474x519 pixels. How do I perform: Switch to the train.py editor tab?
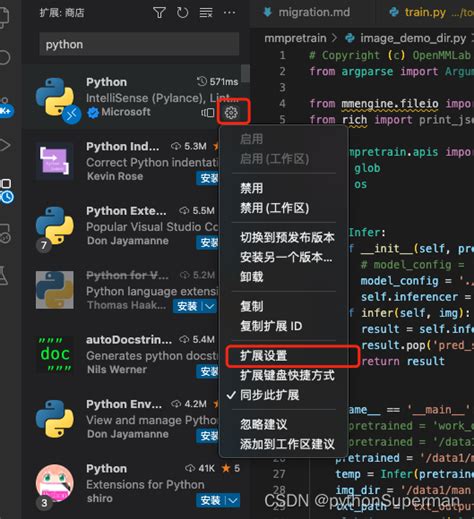click(425, 13)
